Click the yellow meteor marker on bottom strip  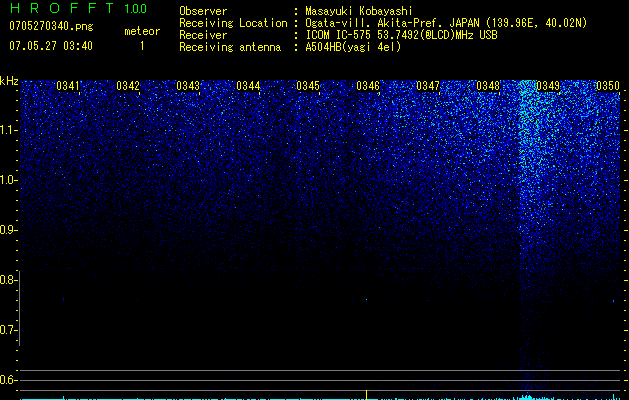click(366, 394)
